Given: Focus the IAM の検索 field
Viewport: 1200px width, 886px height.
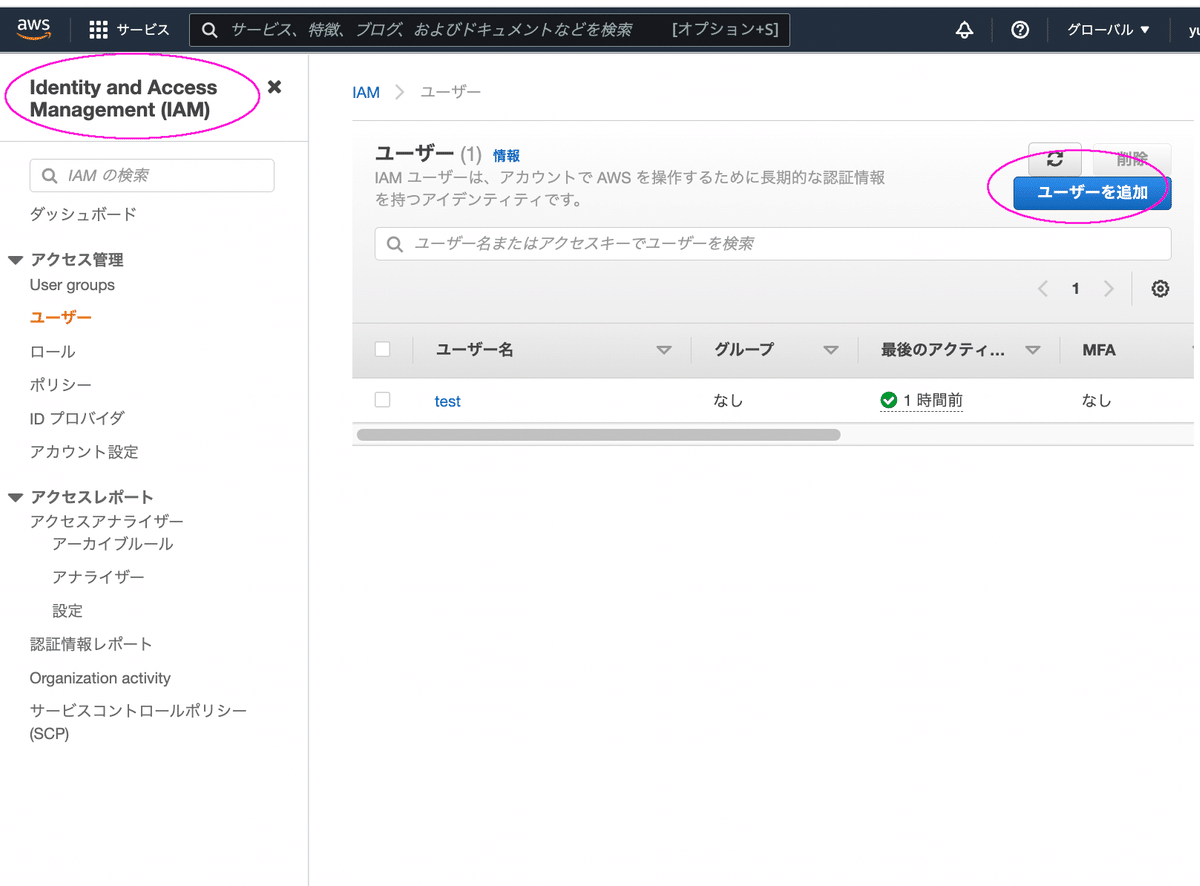Looking at the screenshot, I should click(x=152, y=175).
